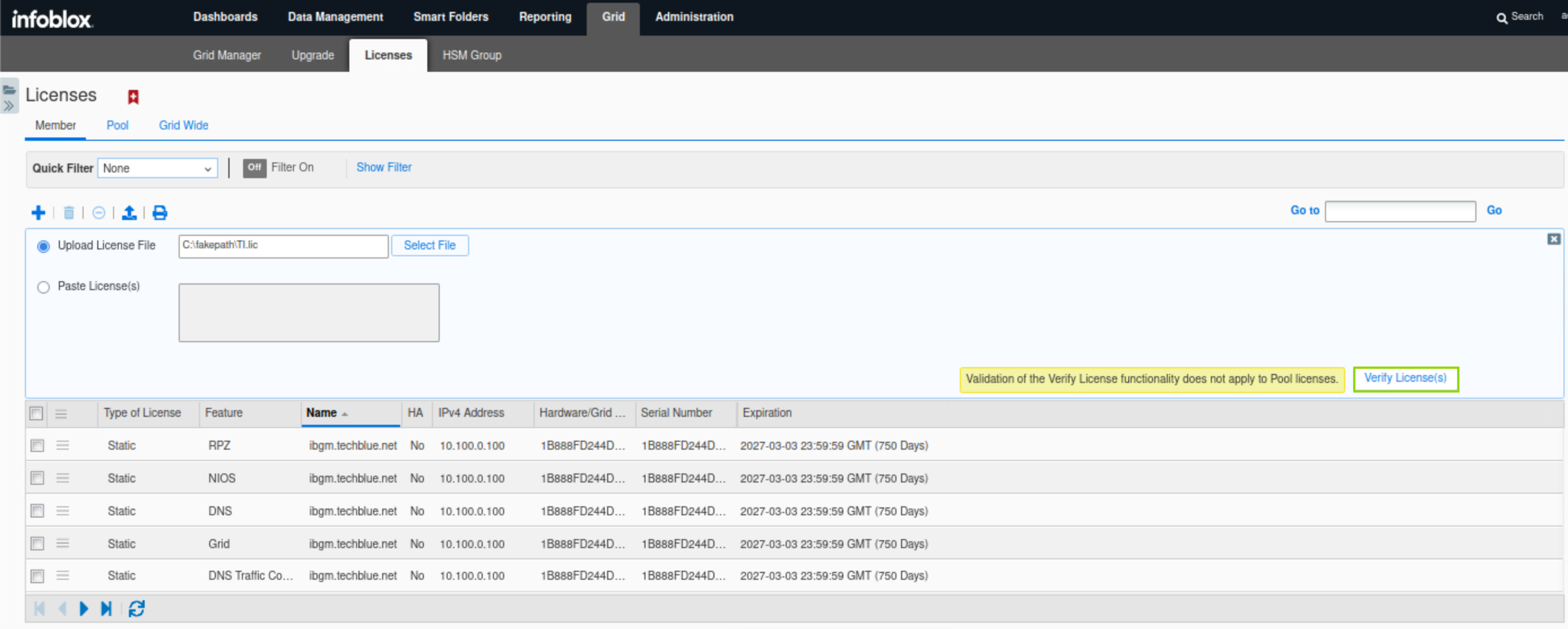Jump to last page icon
1568x629 pixels.
point(106,608)
